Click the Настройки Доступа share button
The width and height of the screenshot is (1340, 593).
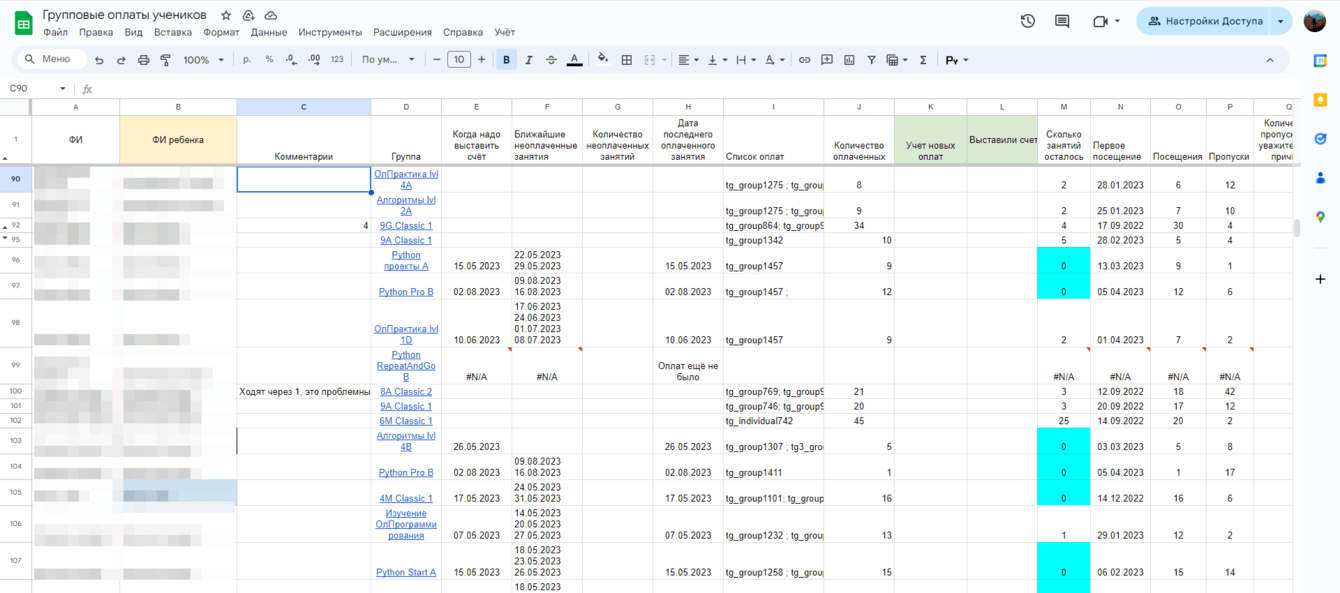tap(1204, 21)
